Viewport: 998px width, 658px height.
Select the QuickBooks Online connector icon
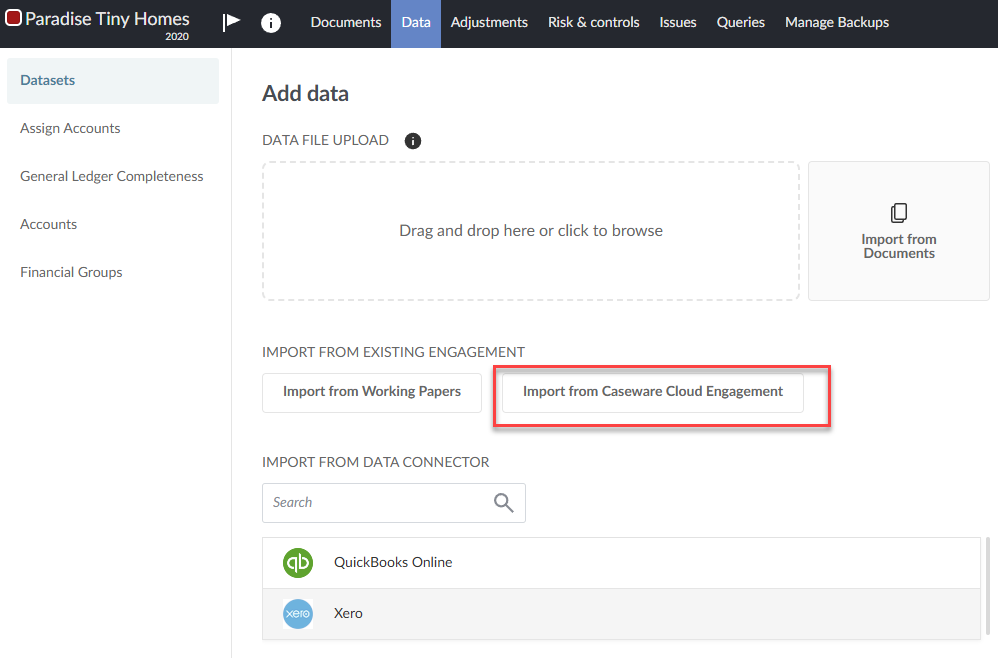(x=298, y=563)
